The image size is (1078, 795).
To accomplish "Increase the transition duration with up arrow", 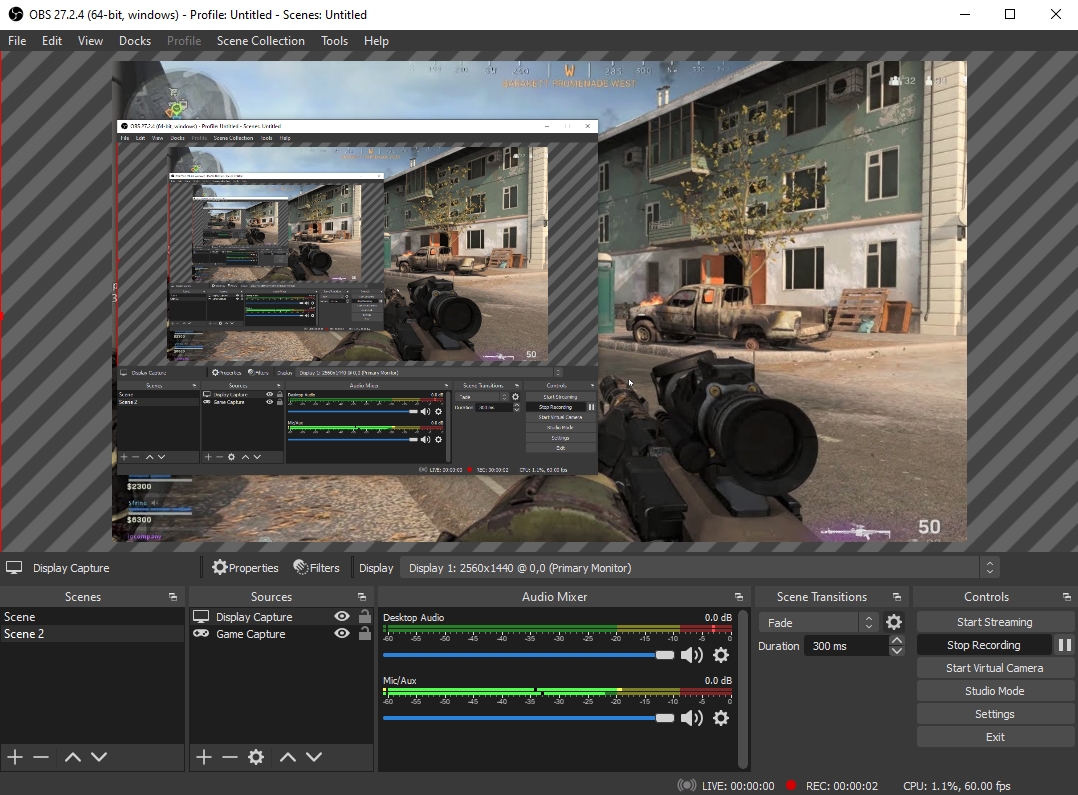I will tap(896, 641).
